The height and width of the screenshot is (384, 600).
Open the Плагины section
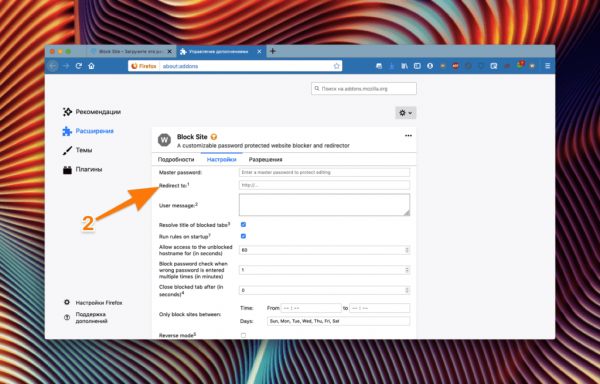pyautogui.click(x=82, y=169)
